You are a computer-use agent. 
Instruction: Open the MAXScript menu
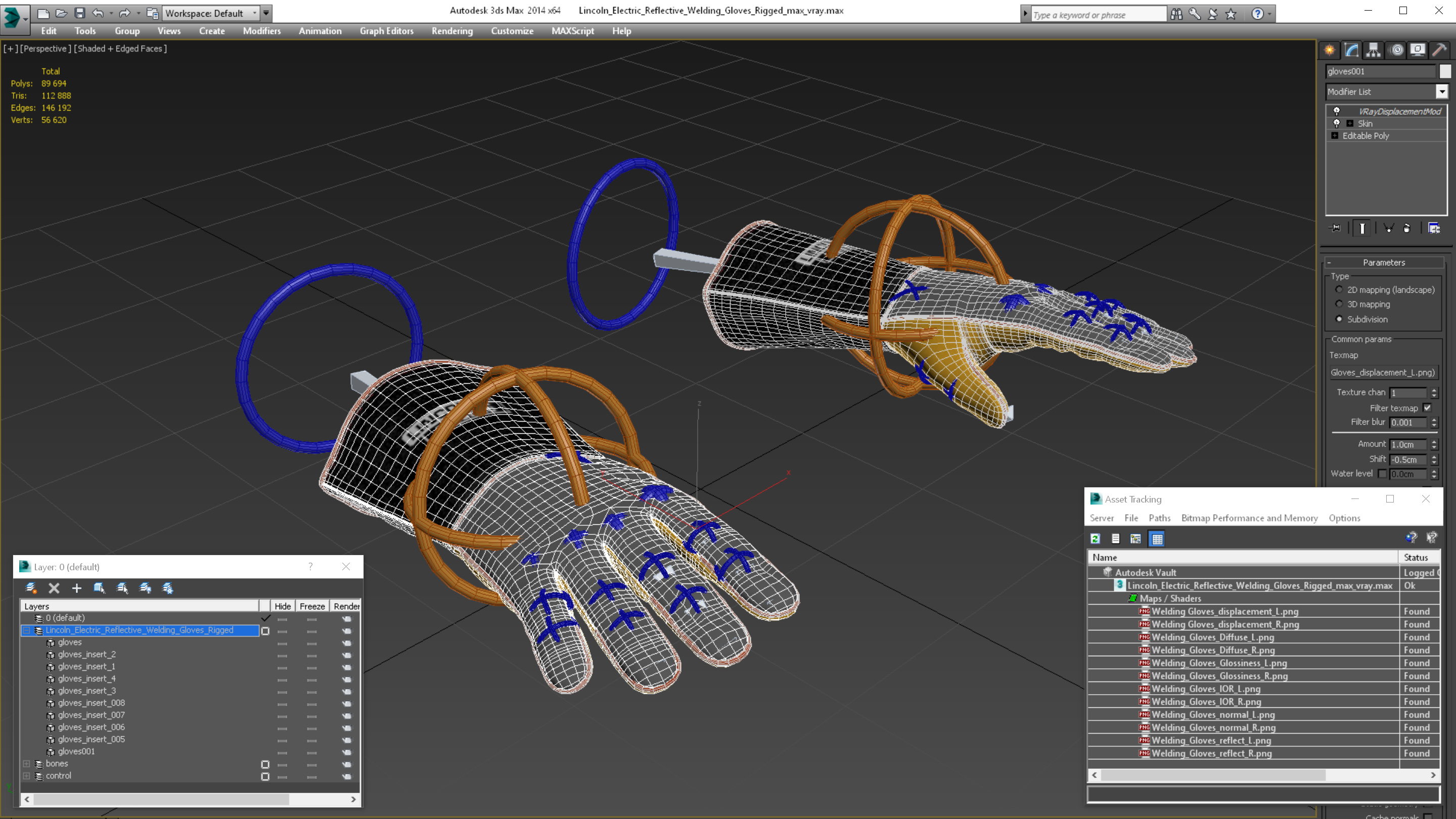[x=573, y=31]
